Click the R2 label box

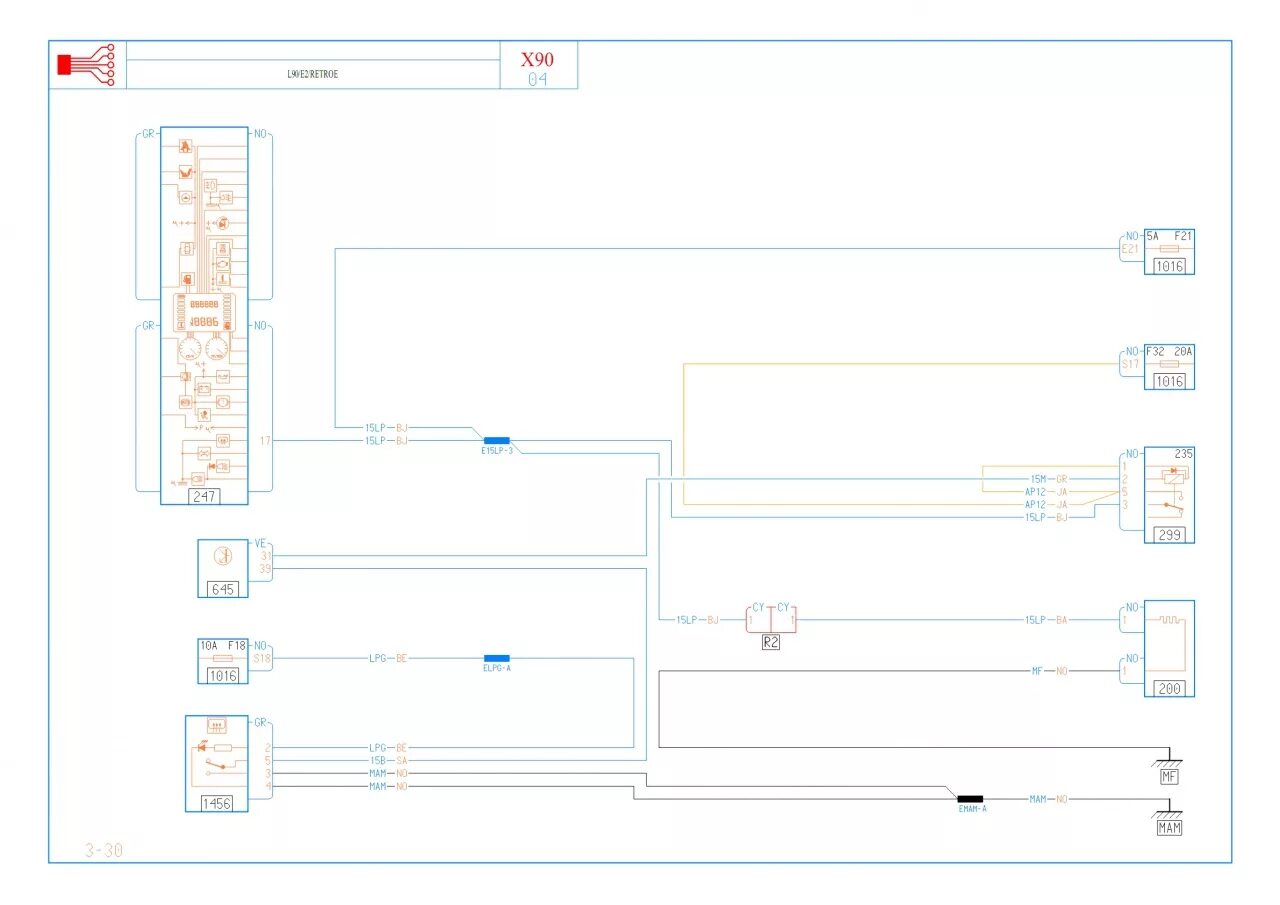tap(771, 643)
